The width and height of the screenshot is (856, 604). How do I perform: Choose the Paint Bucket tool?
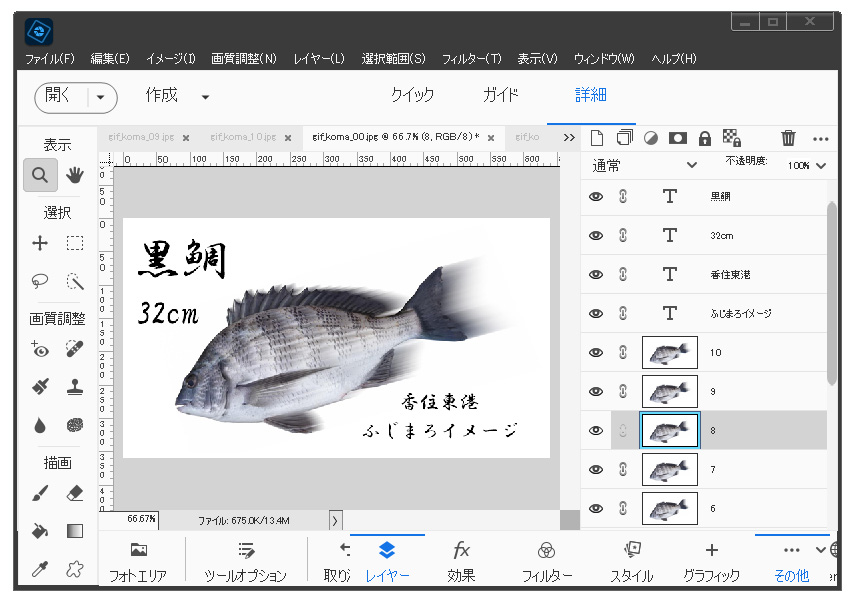[x=40, y=530]
